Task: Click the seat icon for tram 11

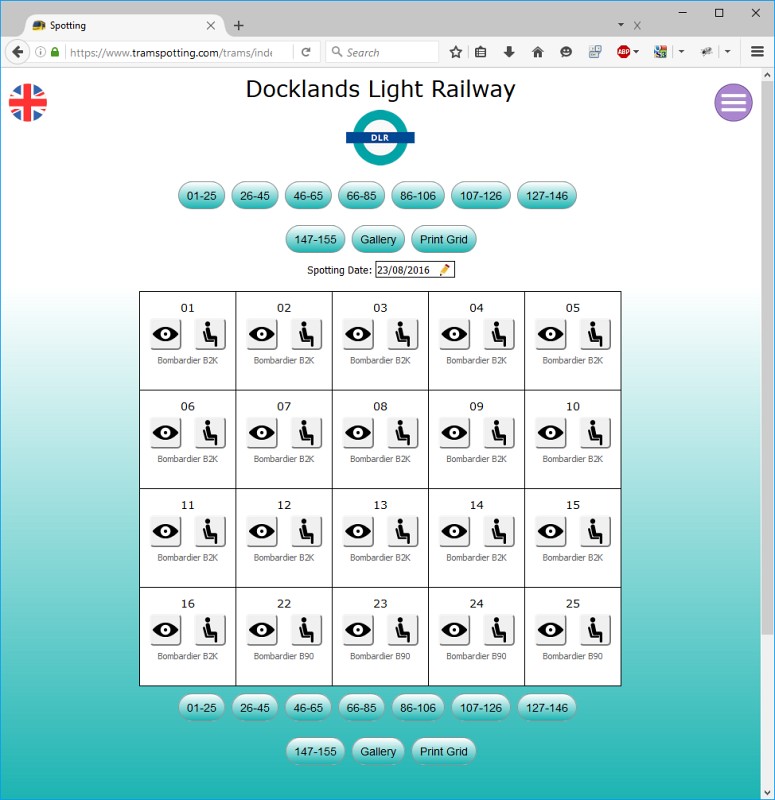Action: click(x=210, y=531)
